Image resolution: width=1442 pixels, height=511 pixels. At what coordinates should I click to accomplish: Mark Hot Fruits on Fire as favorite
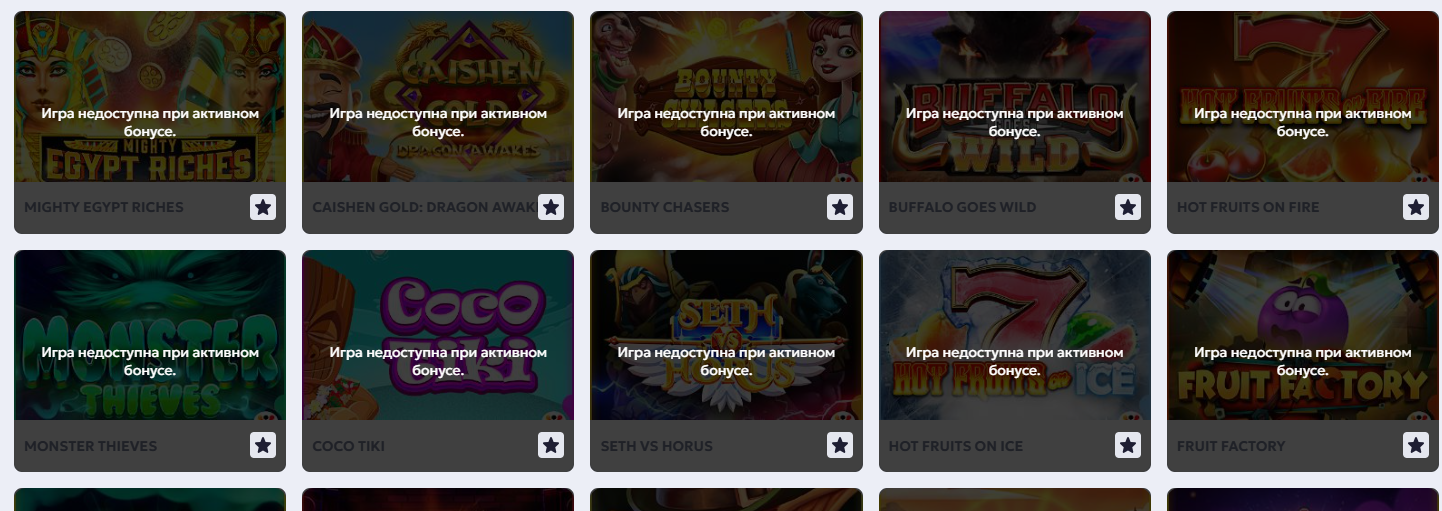pos(1416,207)
